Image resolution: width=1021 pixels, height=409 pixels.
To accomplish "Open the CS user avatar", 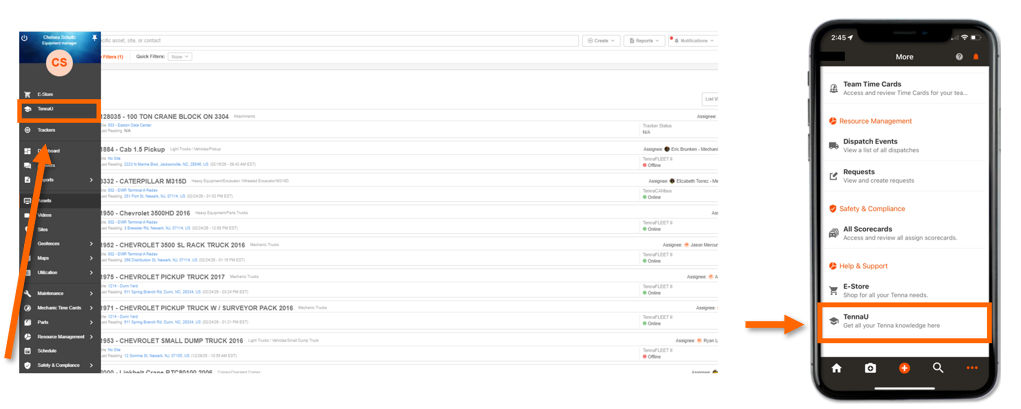I will 59,63.
